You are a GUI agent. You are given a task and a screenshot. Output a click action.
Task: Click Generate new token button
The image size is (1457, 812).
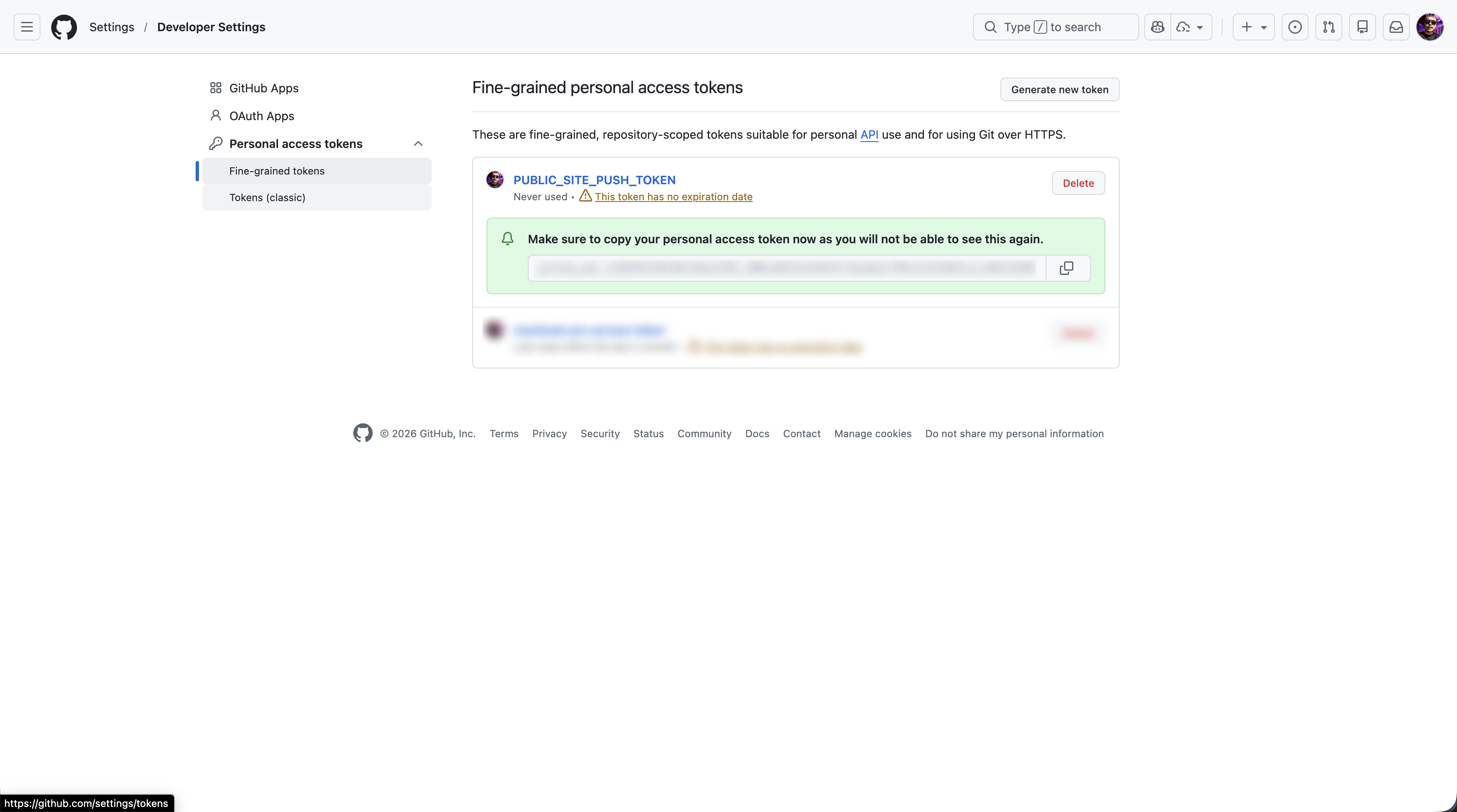[1060, 89]
